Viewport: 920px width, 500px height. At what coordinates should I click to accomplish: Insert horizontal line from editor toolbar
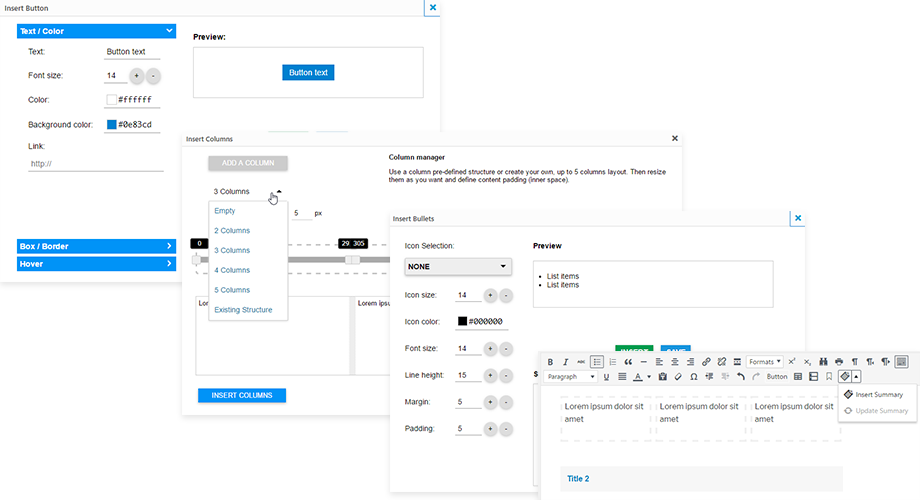click(644, 362)
